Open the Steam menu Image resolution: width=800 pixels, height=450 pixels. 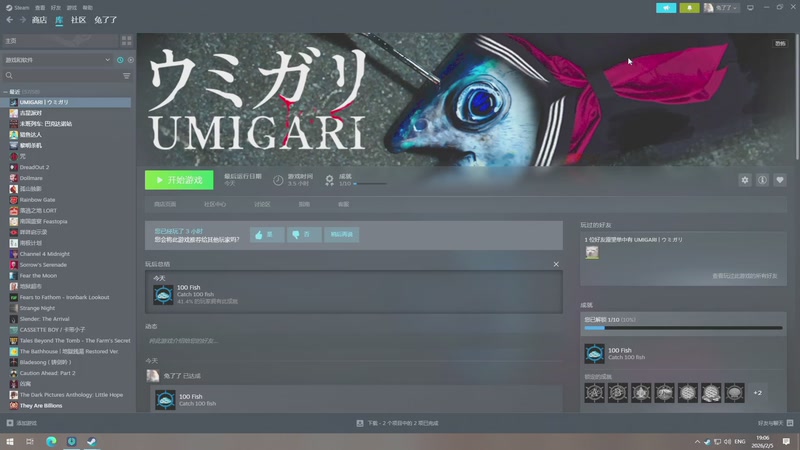[x=18, y=8]
